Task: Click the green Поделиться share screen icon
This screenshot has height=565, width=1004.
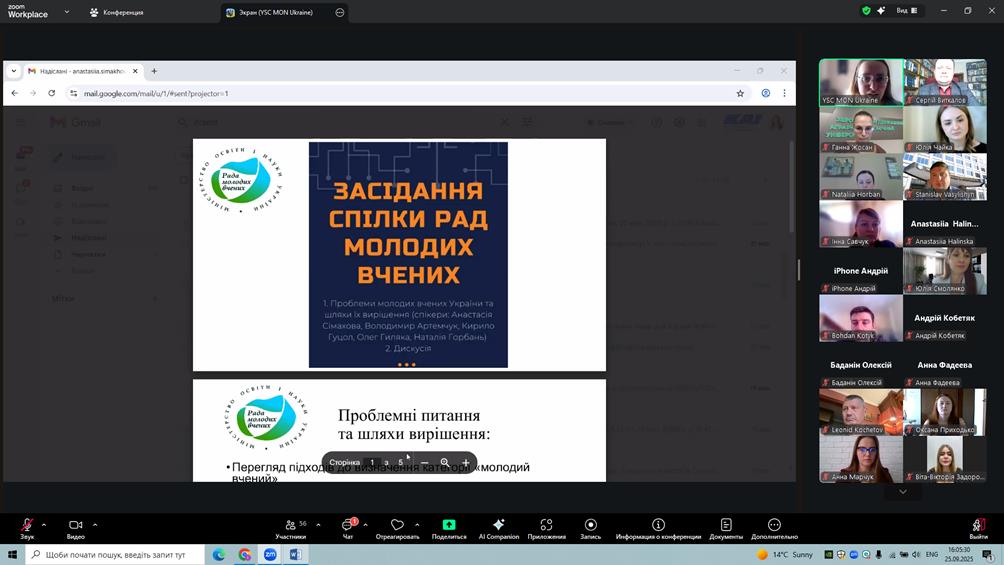Action: tap(449, 526)
